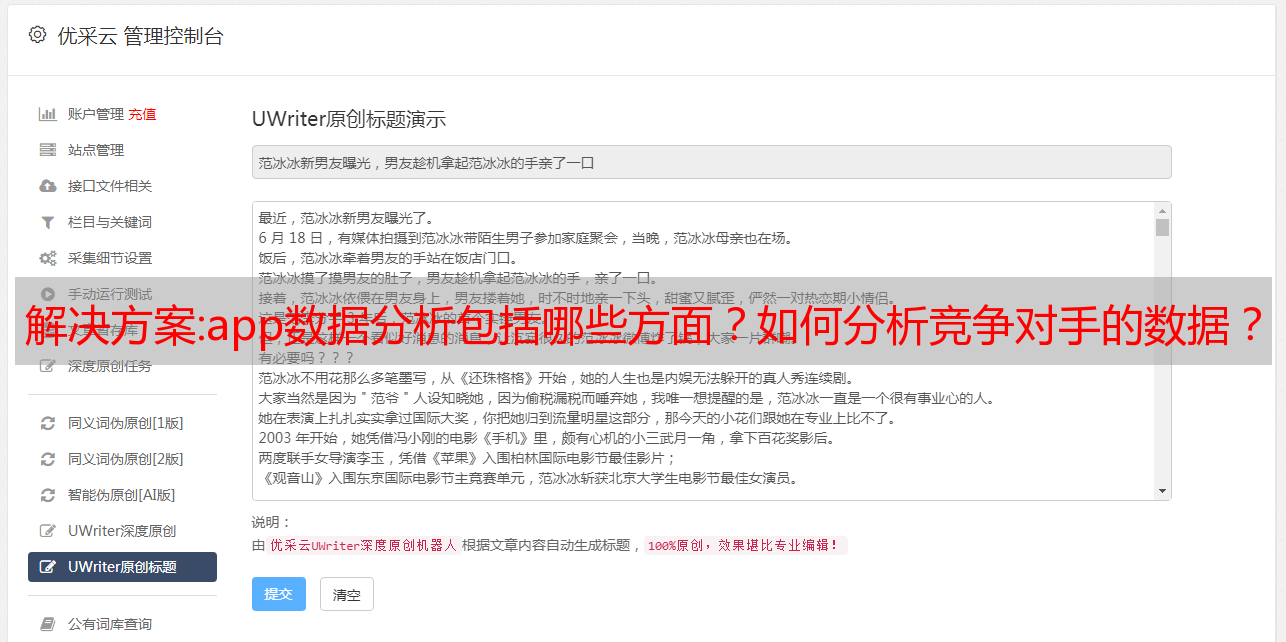Click inside the article content textarea
The height and width of the screenshot is (642, 1286).
pyautogui.click(x=703, y=351)
